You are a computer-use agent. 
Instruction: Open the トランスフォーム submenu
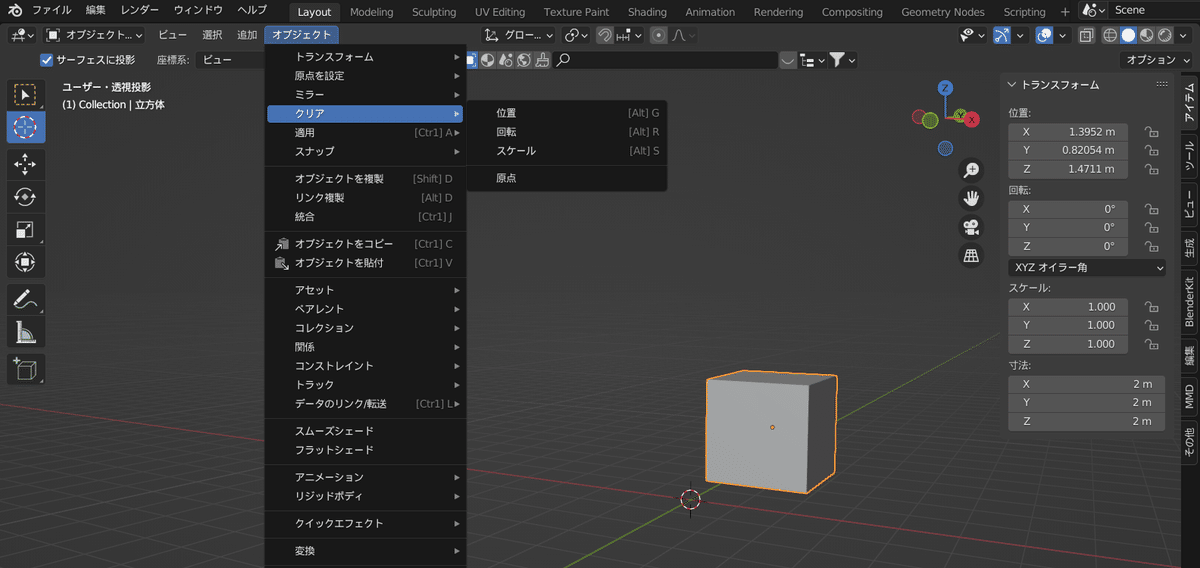pyautogui.click(x=364, y=57)
